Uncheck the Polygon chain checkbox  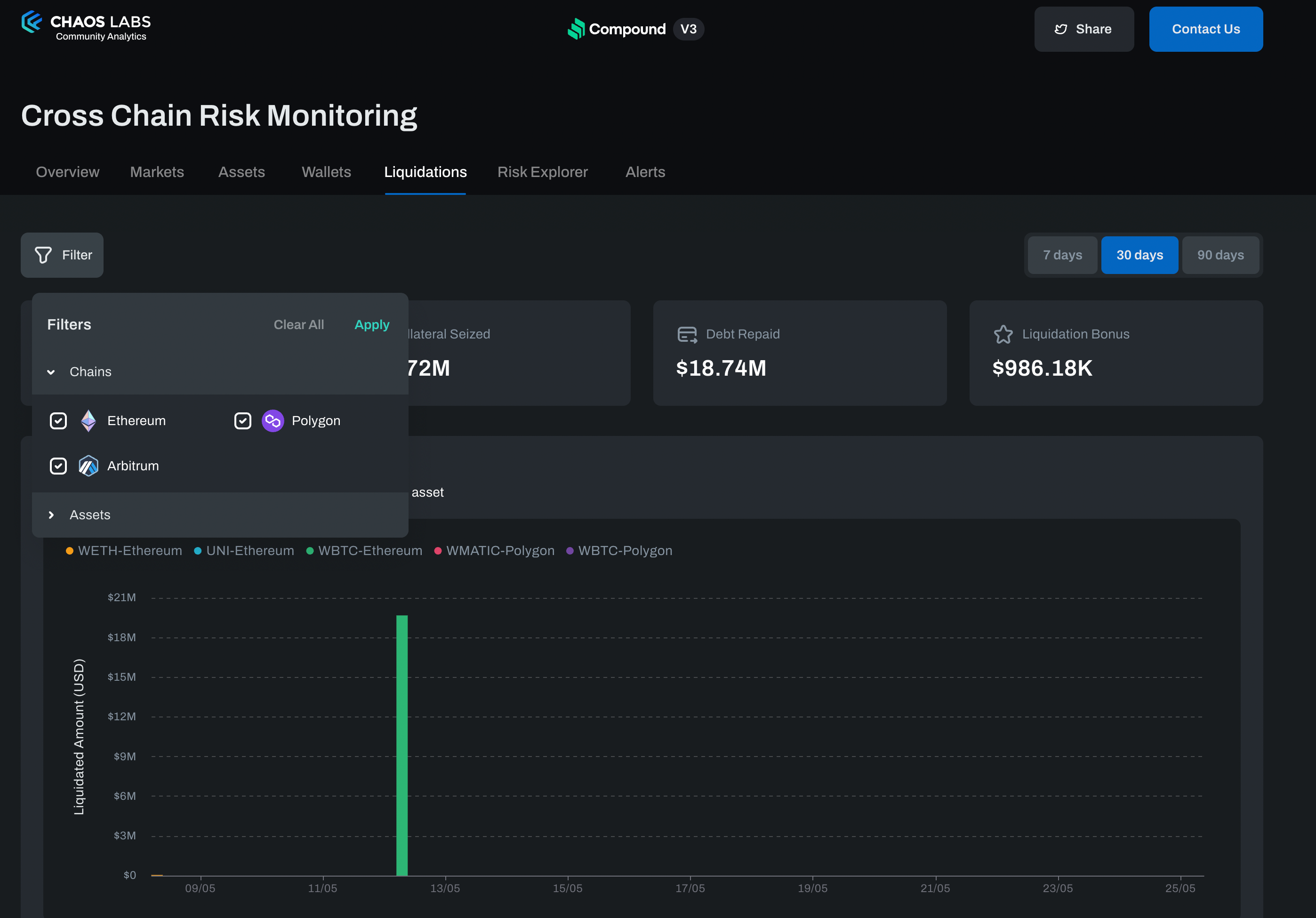(242, 421)
